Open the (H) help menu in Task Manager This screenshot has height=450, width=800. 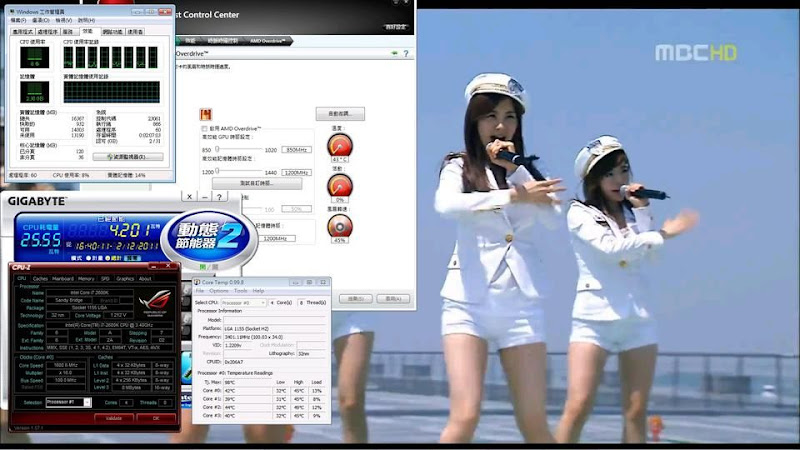click(86, 20)
